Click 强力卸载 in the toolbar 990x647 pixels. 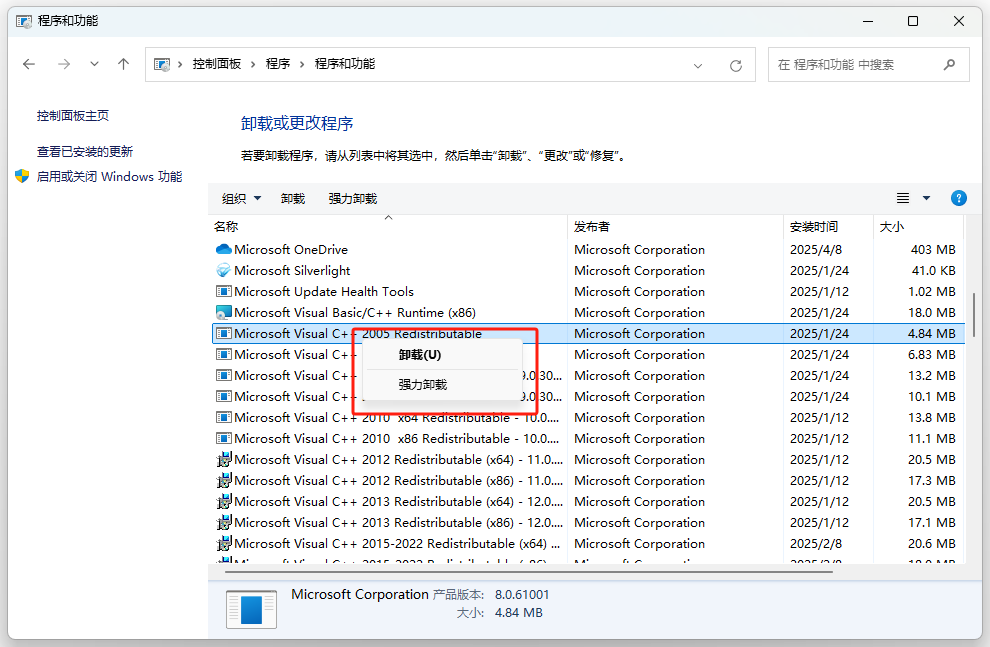point(352,199)
